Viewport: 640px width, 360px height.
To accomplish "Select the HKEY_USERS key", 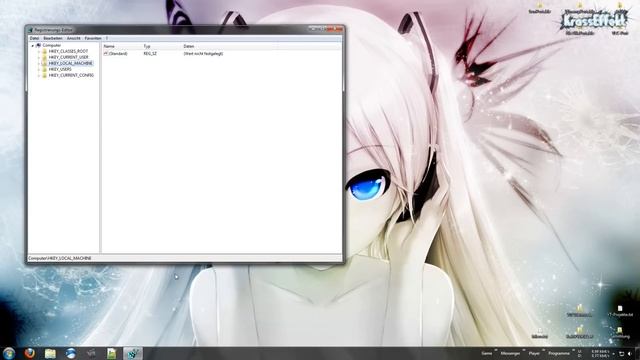I will coord(60,69).
